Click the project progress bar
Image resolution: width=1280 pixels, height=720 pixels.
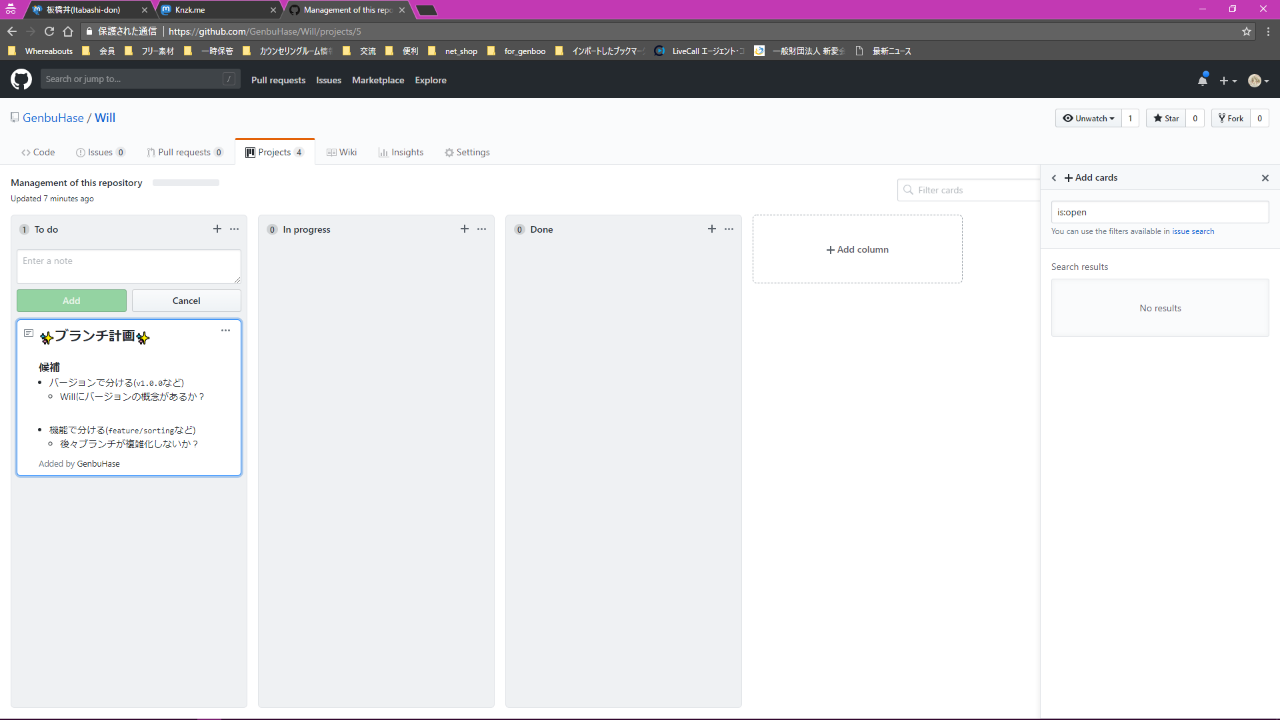coord(186,183)
